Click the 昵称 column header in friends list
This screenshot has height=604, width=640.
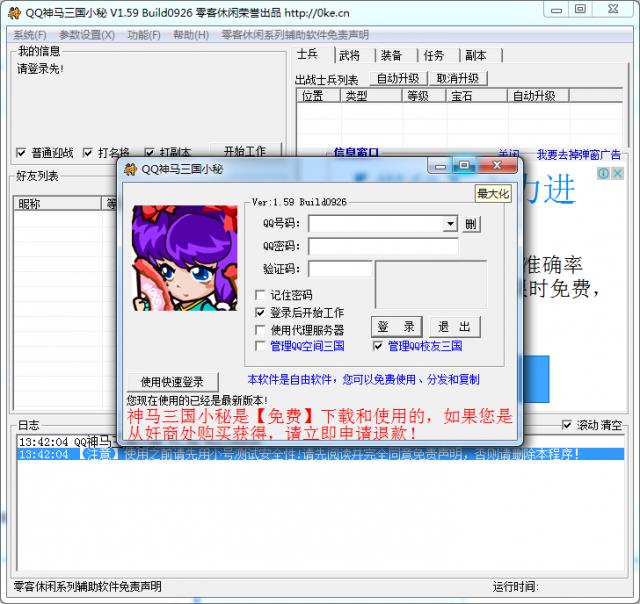click(x=58, y=203)
